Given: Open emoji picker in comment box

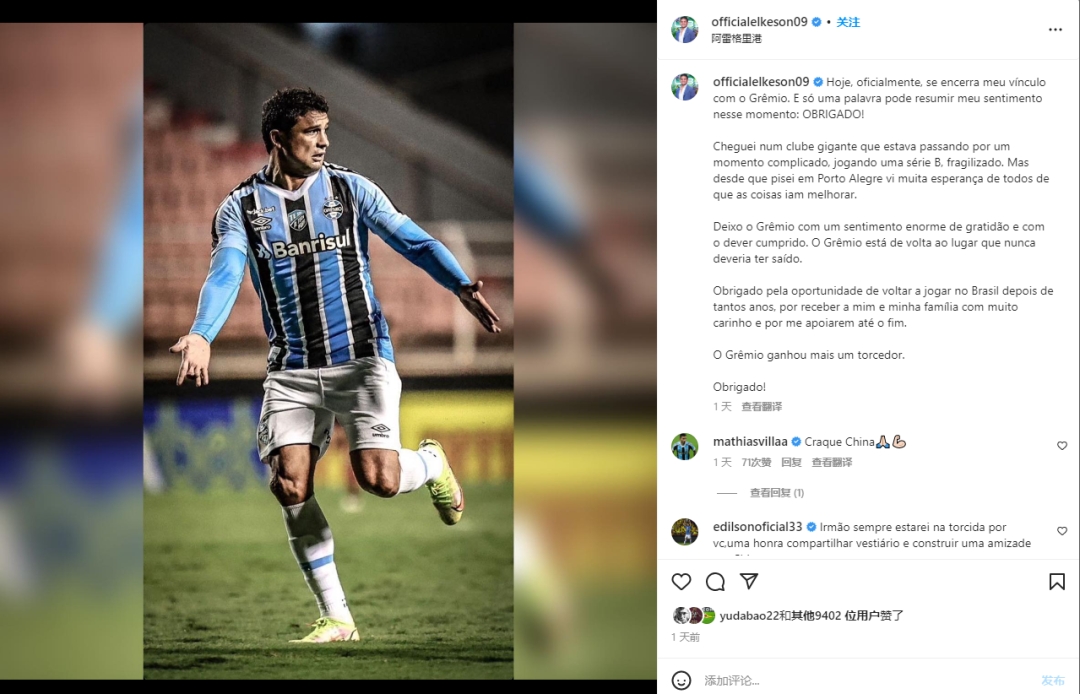Looking at the screenshot, I should (681, 680).
